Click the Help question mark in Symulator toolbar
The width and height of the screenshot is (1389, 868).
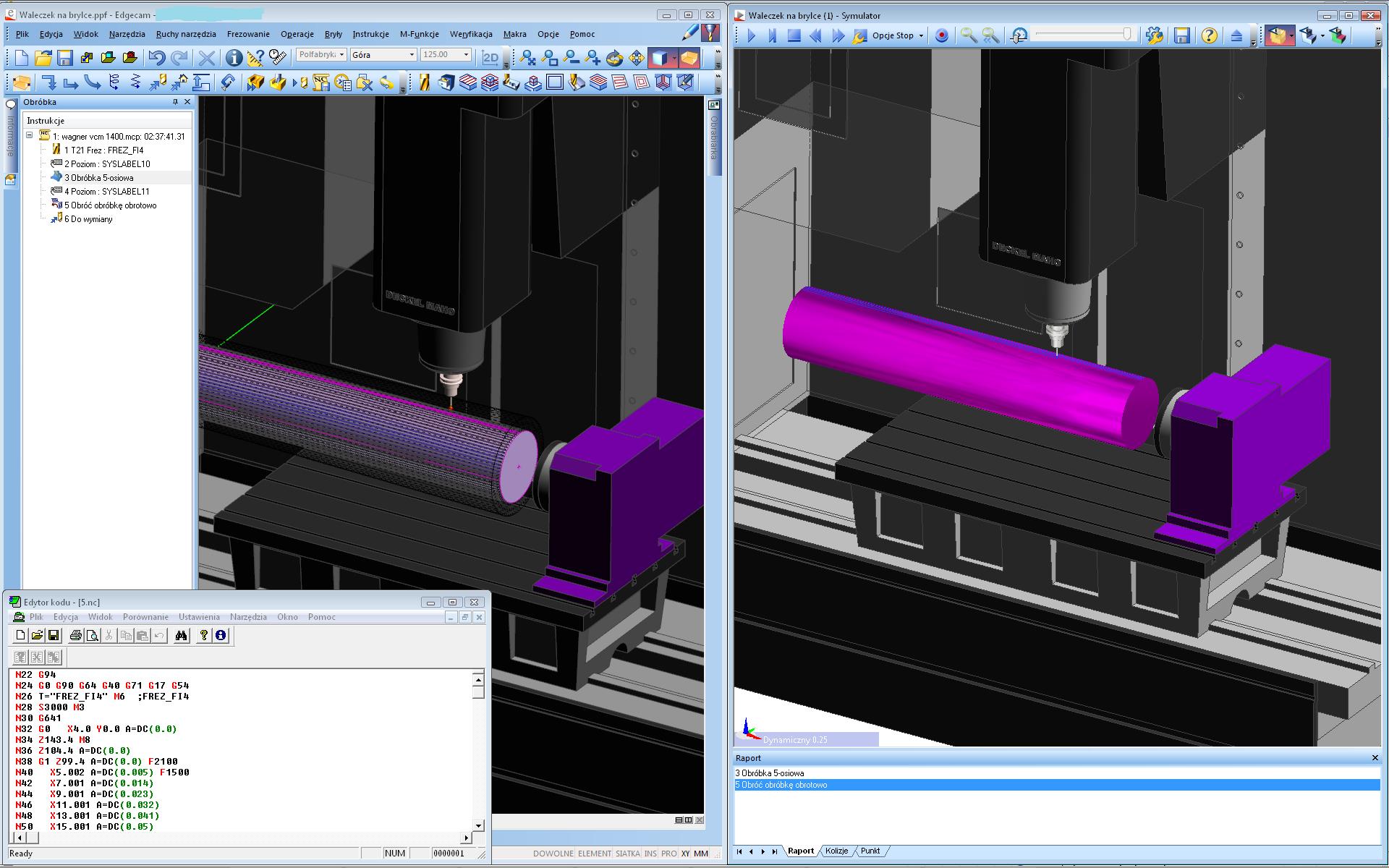(x=1209, y=35)
